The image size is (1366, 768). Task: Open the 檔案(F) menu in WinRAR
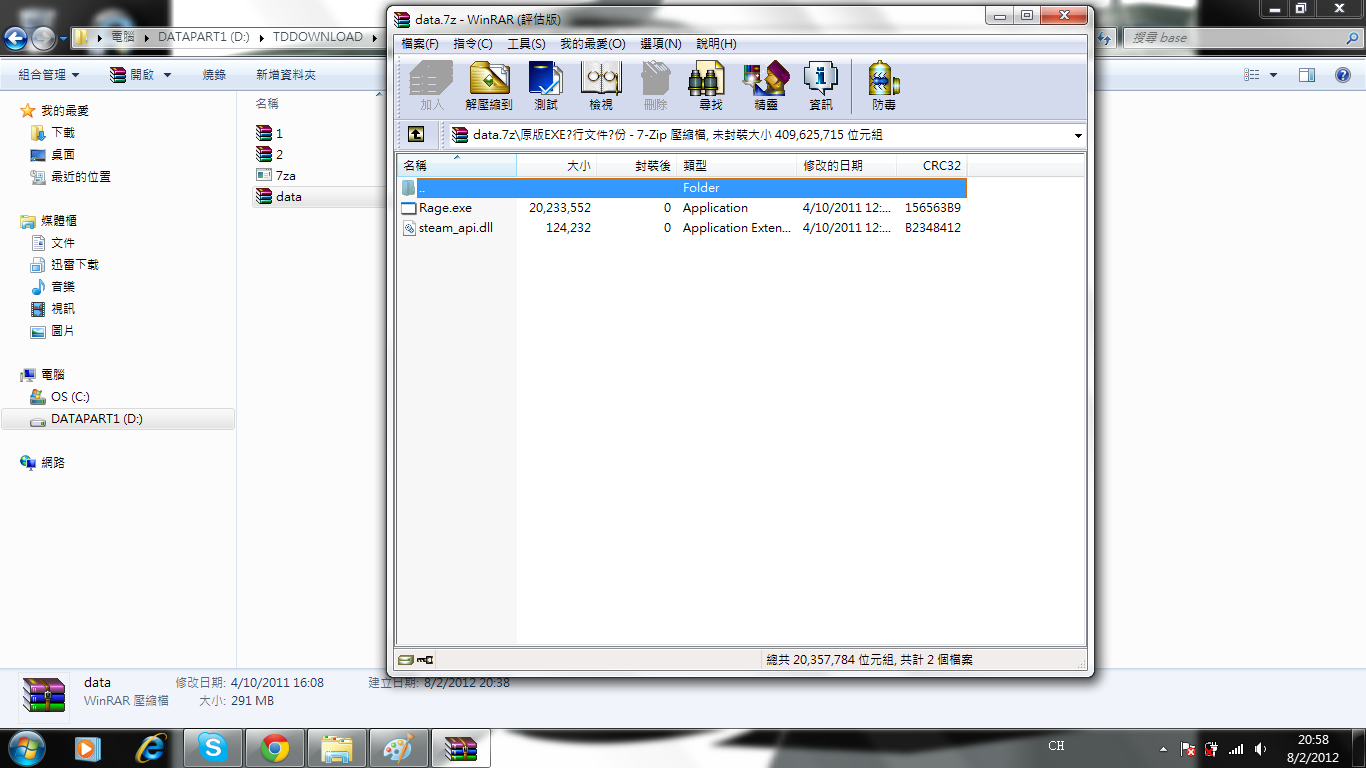(x=420, y=44)
